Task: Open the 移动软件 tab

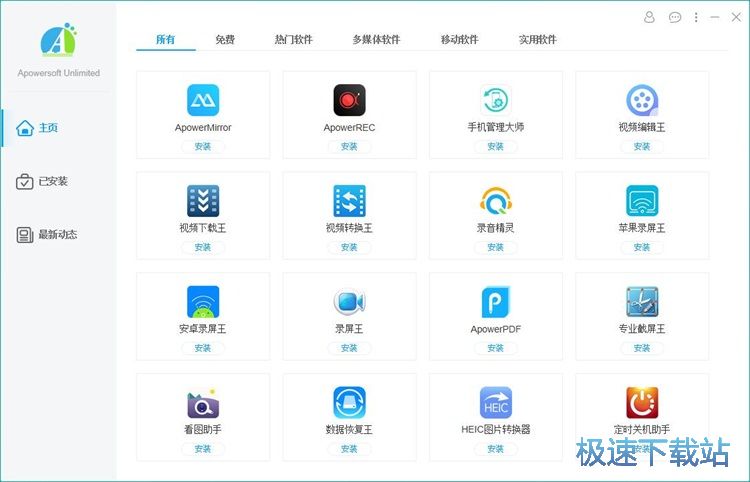Action: (459, 40)
